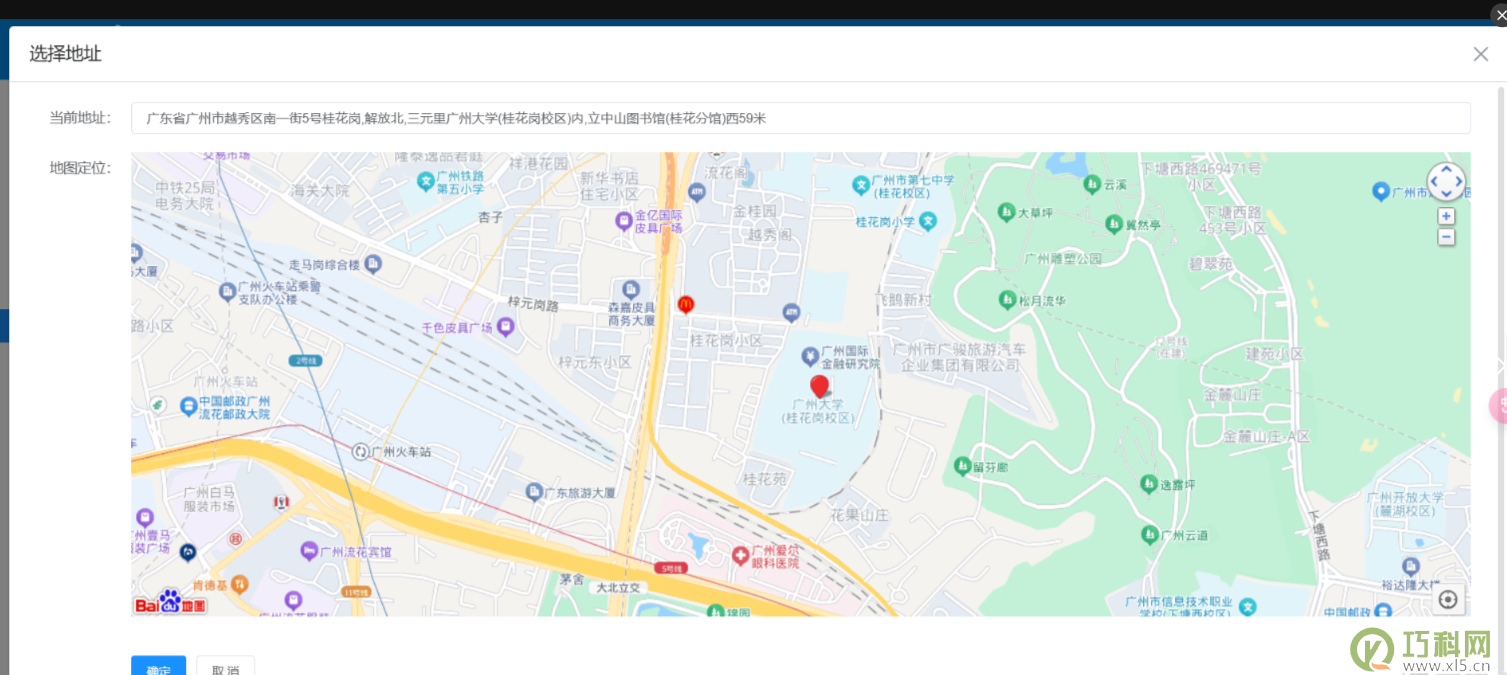
Task: Click the 广州市第七中学 school icon
Action: coord(860,184)
